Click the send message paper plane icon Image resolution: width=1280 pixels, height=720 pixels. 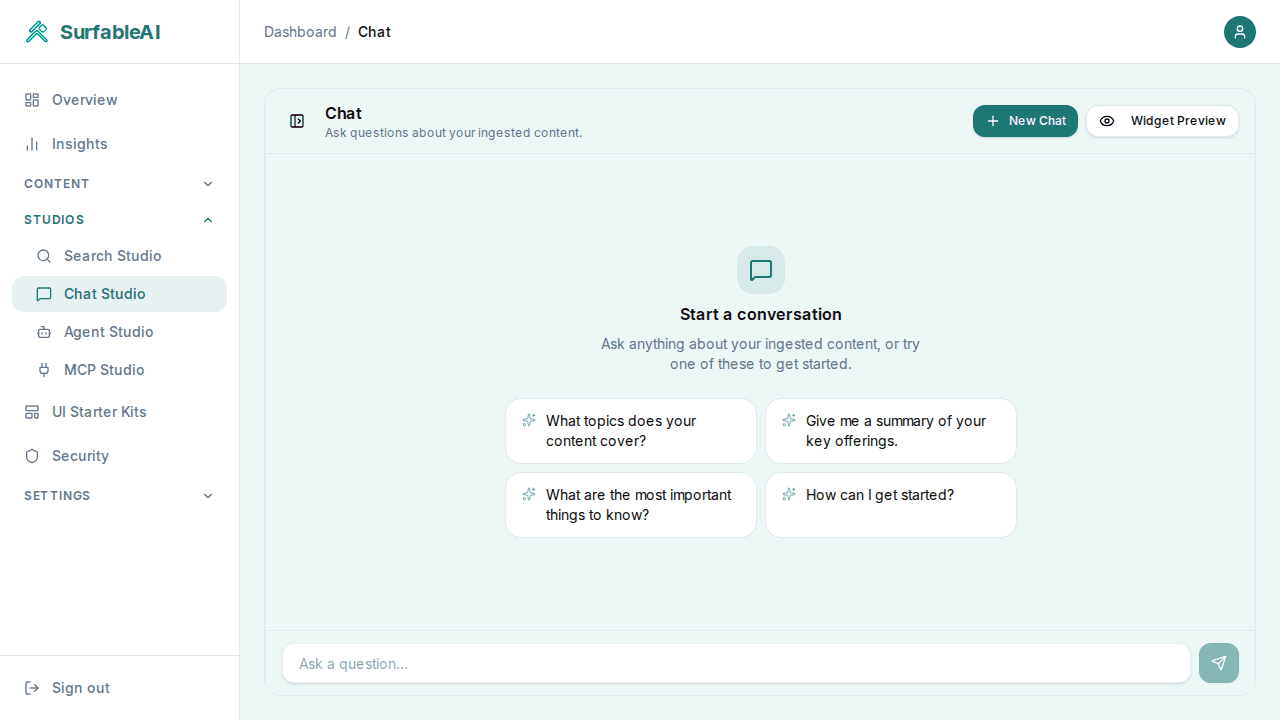[x=1218, y=663]
